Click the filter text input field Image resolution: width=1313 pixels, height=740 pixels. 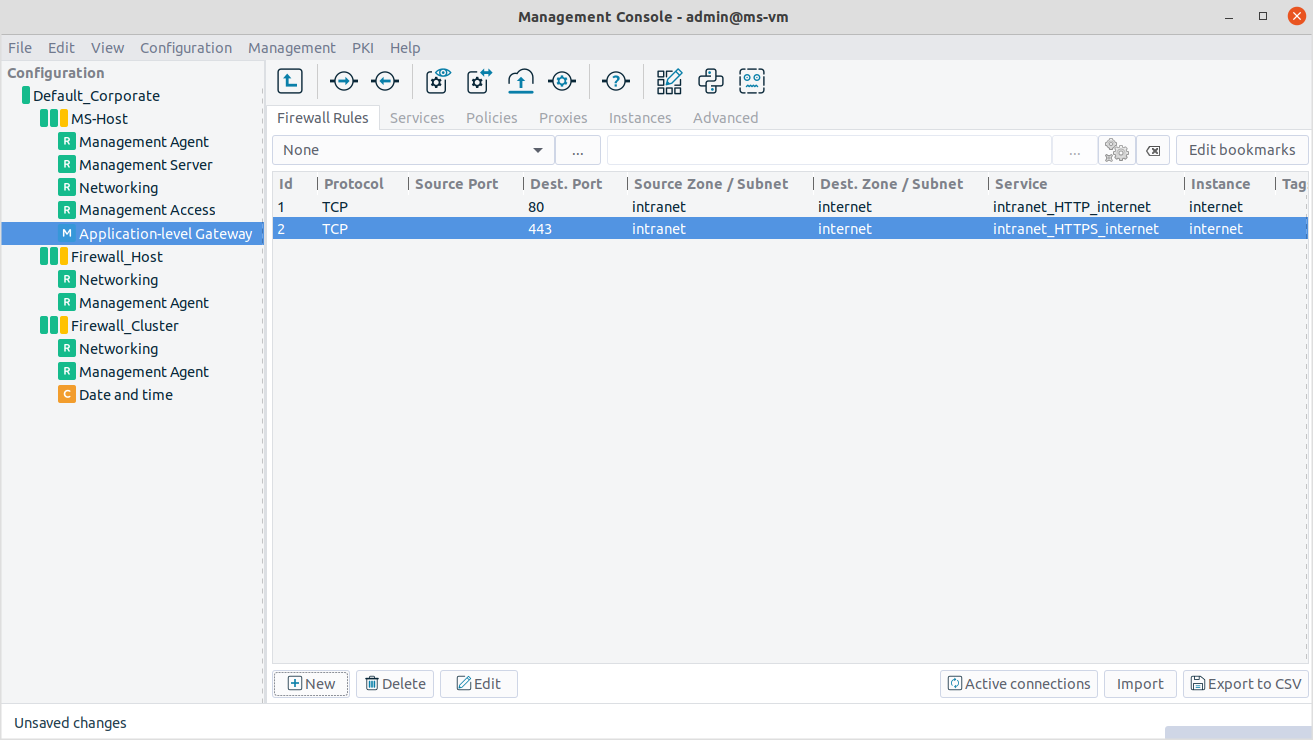tap(829, 150)
